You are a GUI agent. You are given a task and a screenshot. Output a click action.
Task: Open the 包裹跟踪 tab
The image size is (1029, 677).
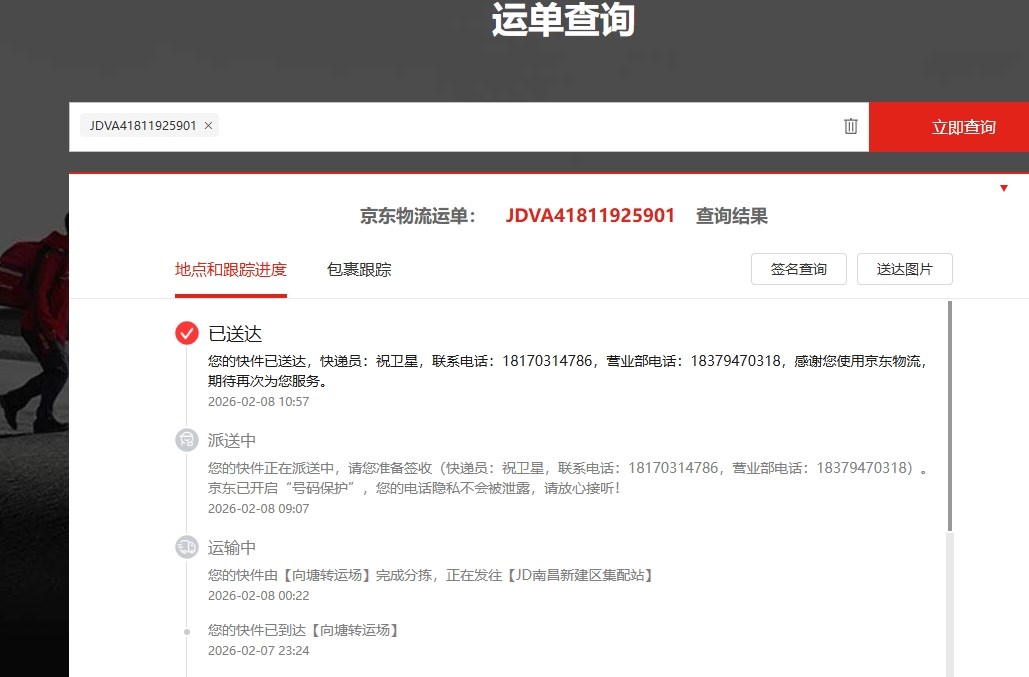tap(359, 269)
